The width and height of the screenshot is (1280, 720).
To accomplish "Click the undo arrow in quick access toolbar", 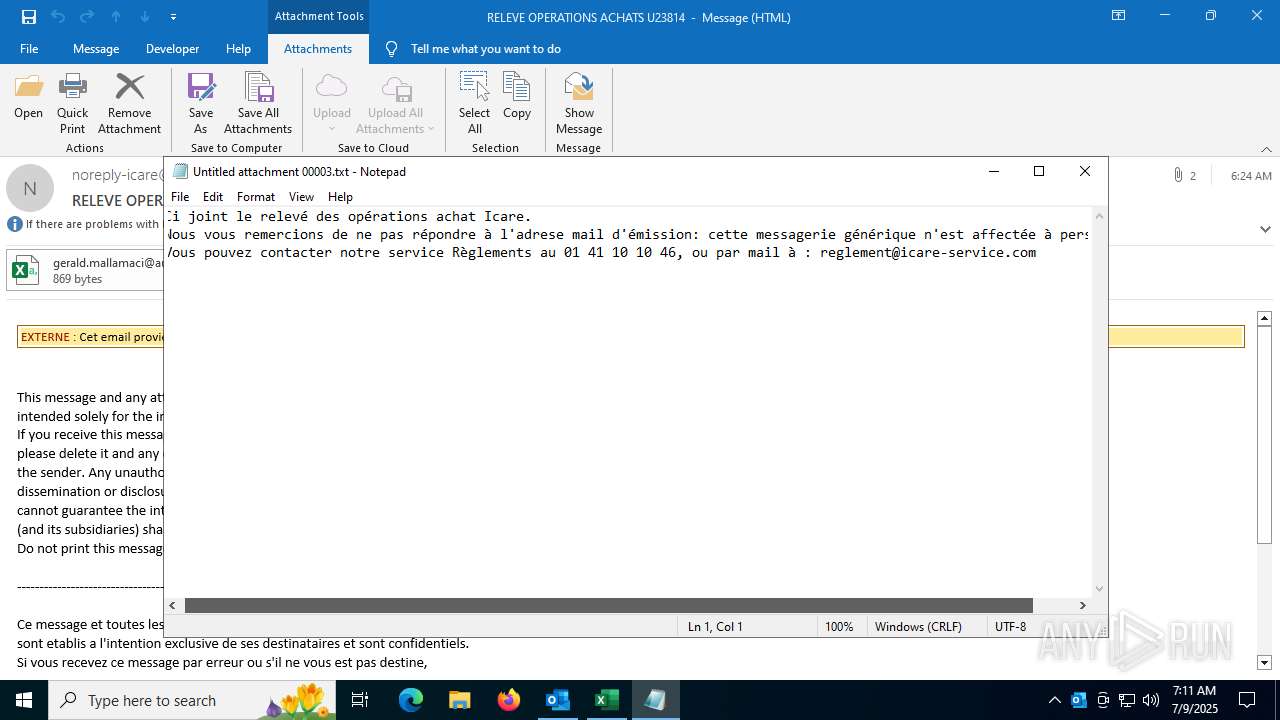I will click(58, 17).
